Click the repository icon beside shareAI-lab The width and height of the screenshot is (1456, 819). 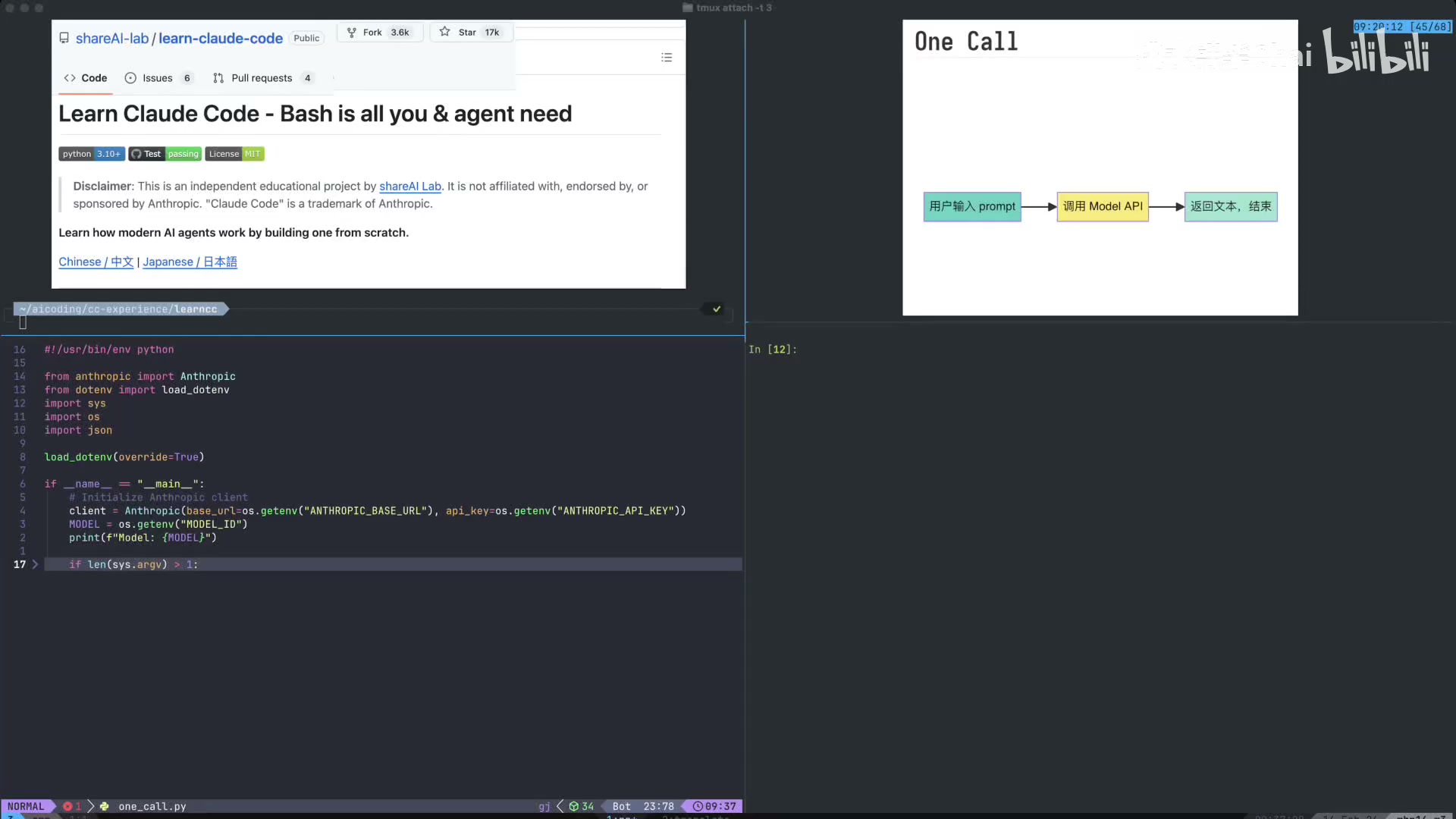coord(64,38)
